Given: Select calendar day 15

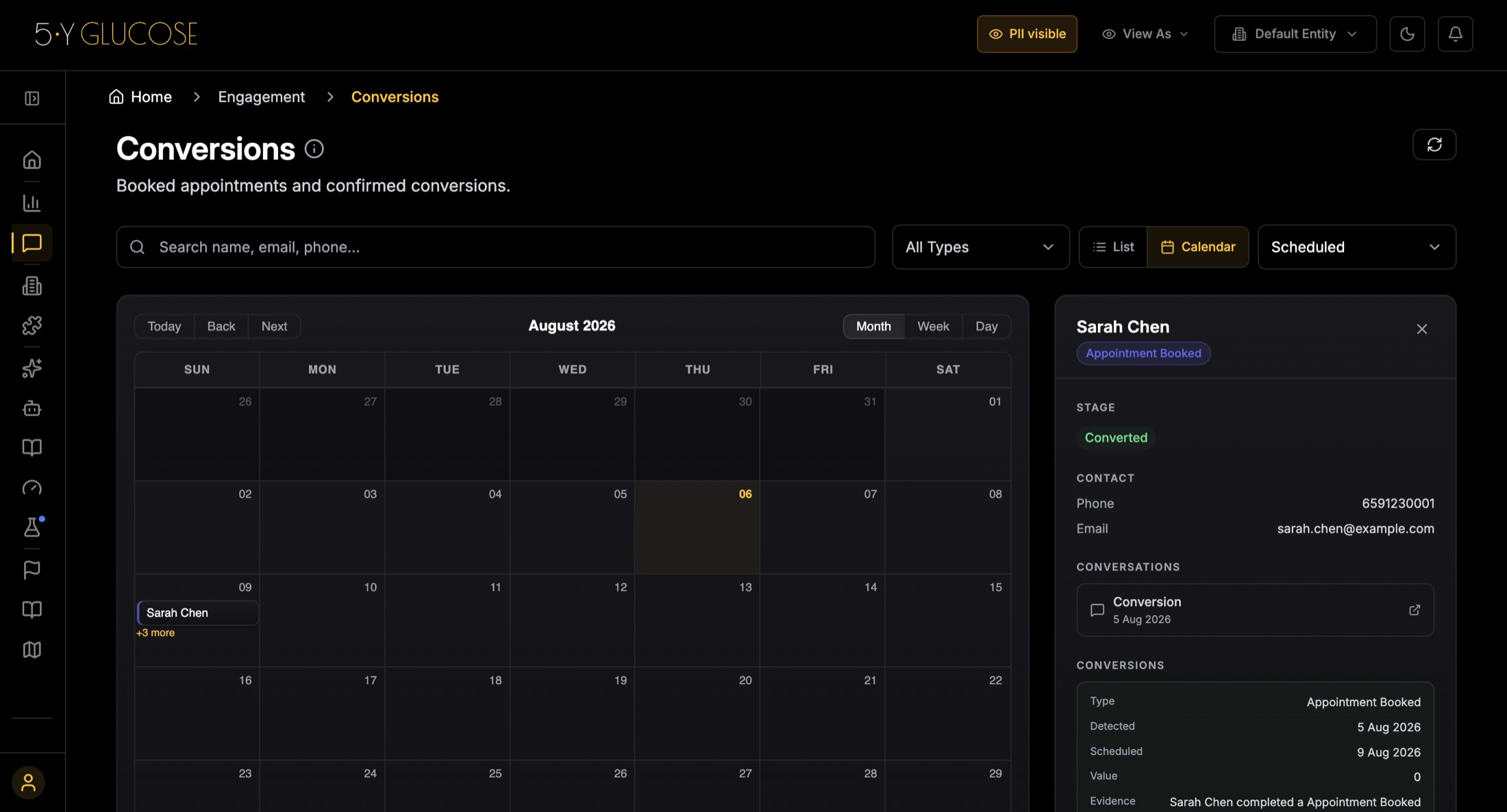Looking at the screenshot, I should (x=948, y=620).
